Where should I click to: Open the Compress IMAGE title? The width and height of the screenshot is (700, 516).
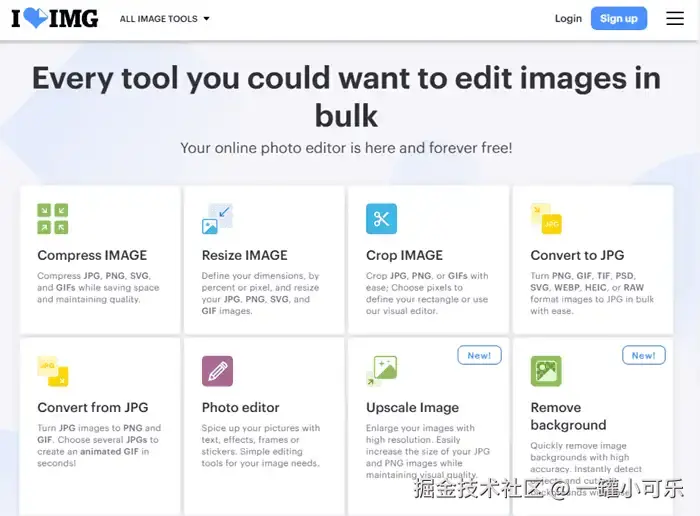[92, 255]
